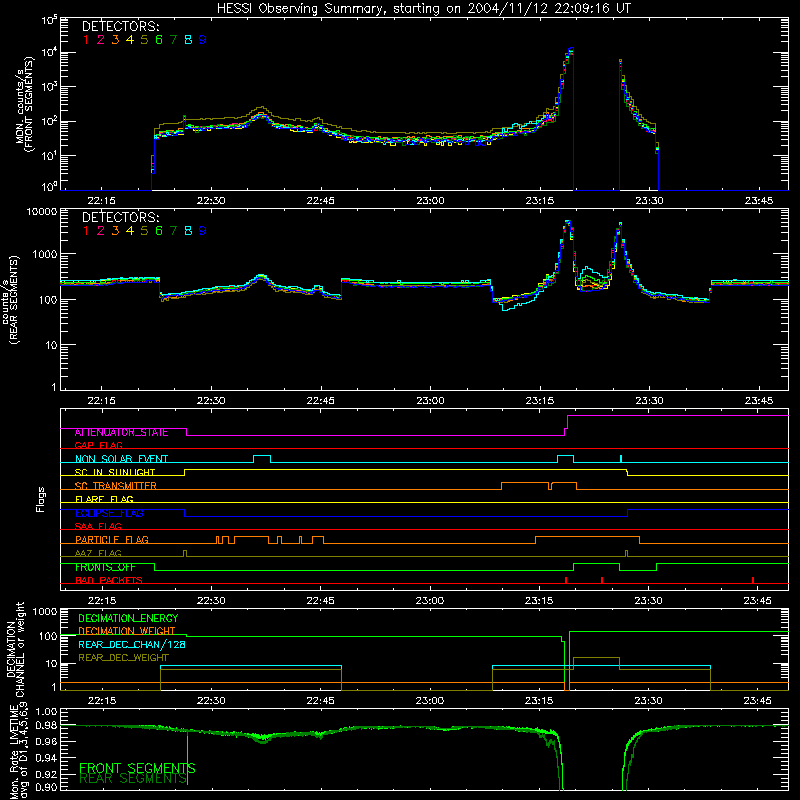
Task: Select cyan detector 8 in front segments legend
Action: (x=188, y=40)
